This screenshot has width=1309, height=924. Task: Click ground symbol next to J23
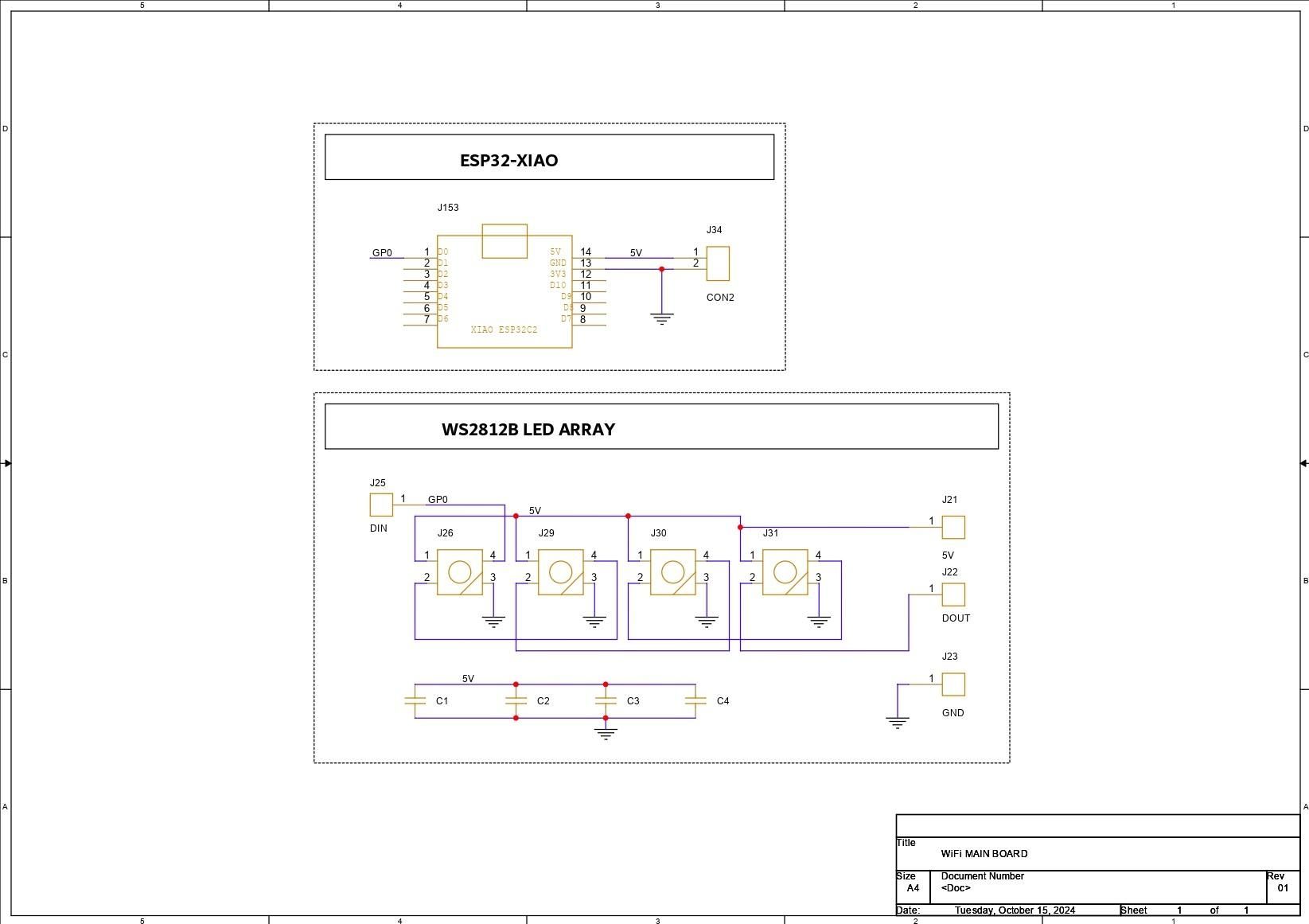pos(898,723)
